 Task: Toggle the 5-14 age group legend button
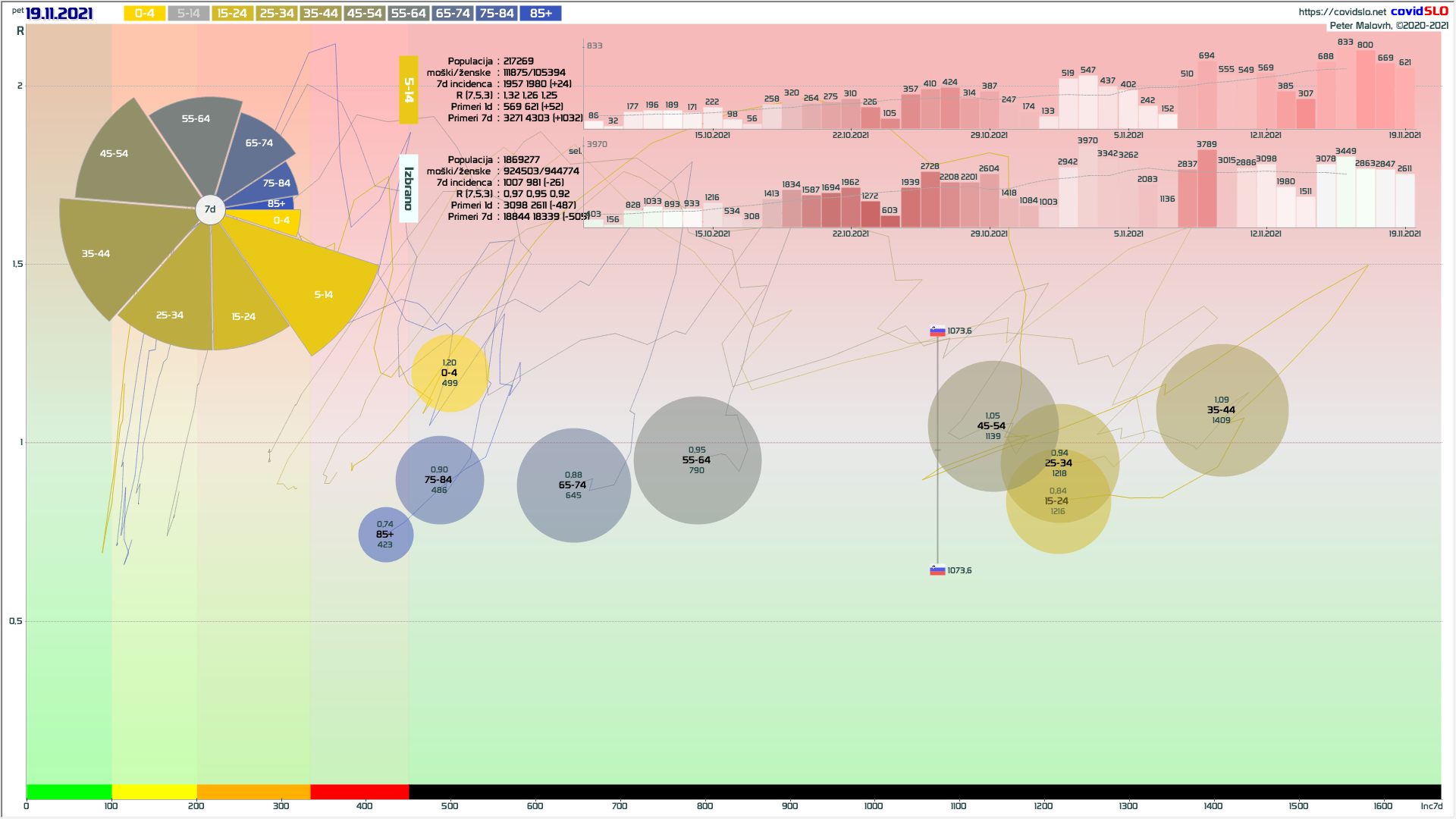tap(188, 14)
